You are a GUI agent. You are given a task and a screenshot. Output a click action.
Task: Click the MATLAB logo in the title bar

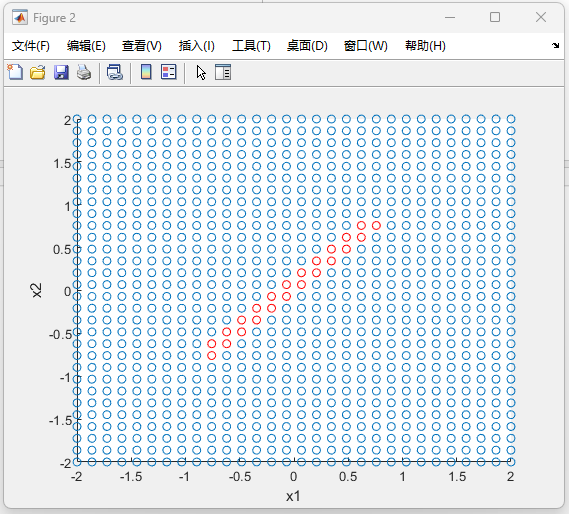[x=20, y=17]
